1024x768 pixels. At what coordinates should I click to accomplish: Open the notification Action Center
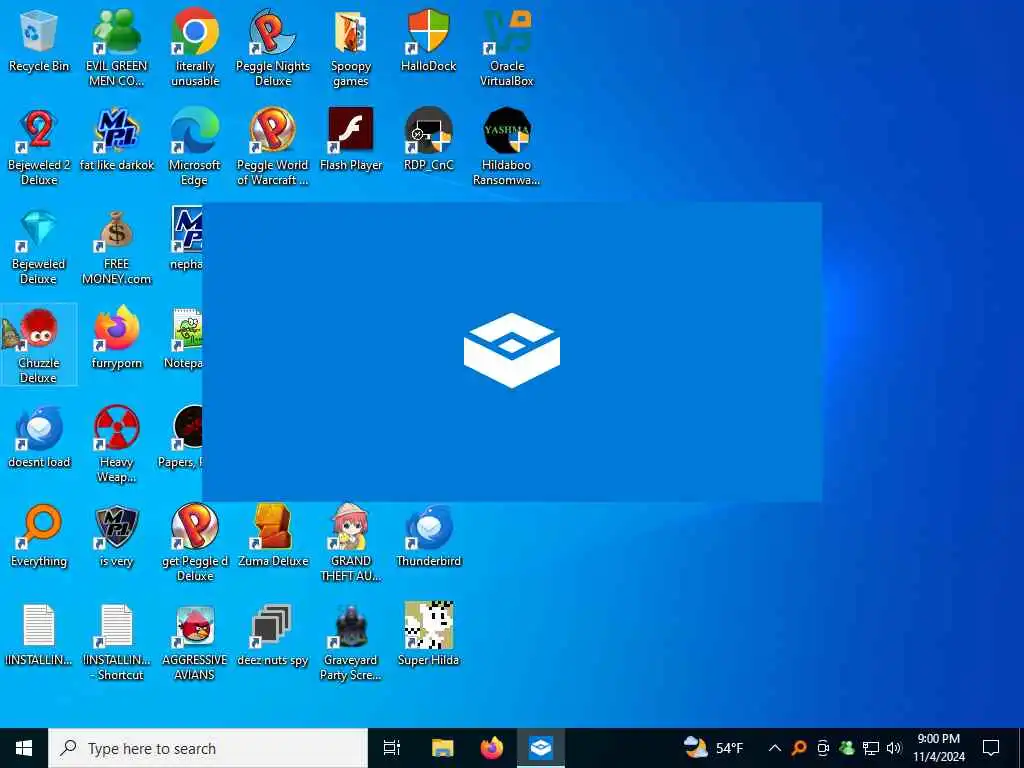coord(991,748)
